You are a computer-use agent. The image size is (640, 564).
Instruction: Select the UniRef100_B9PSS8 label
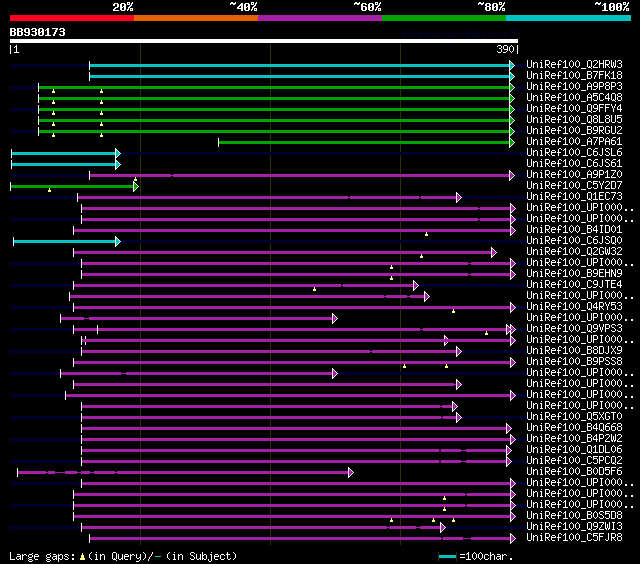tap(574, 362)
